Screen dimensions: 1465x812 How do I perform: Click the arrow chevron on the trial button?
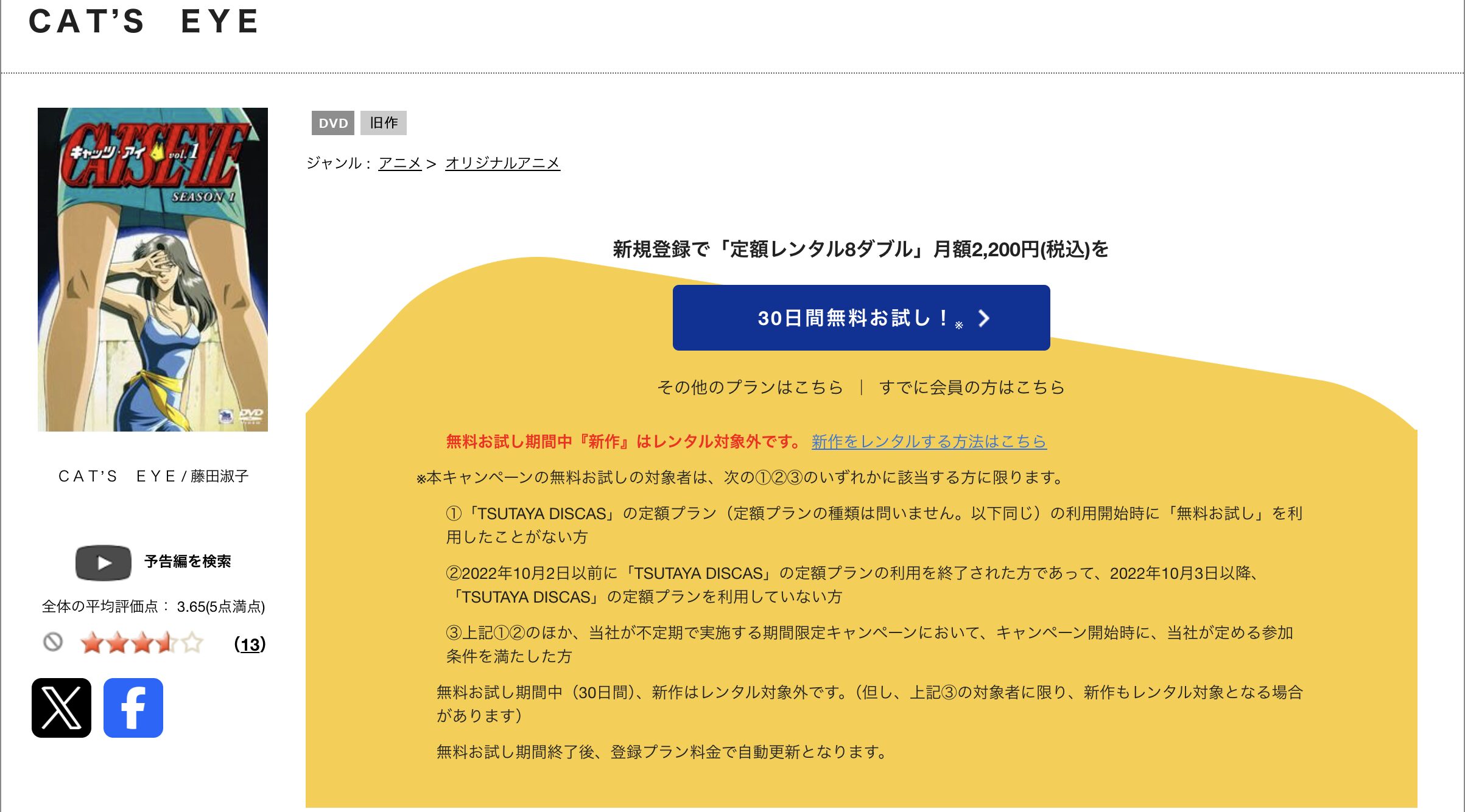(x=983, y=318)
